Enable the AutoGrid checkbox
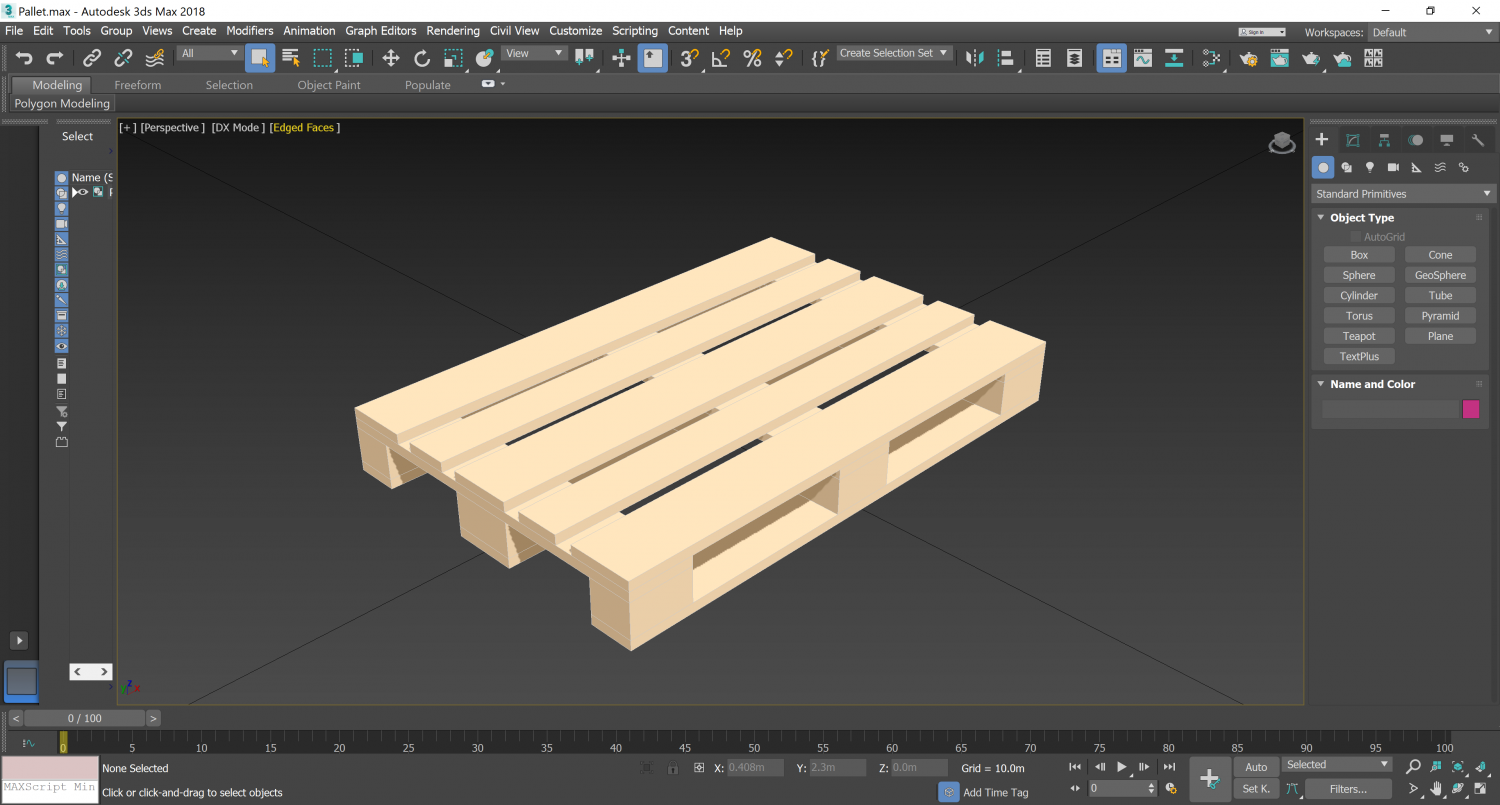This screenshot has width=1500, height=805. (1356, 236)
